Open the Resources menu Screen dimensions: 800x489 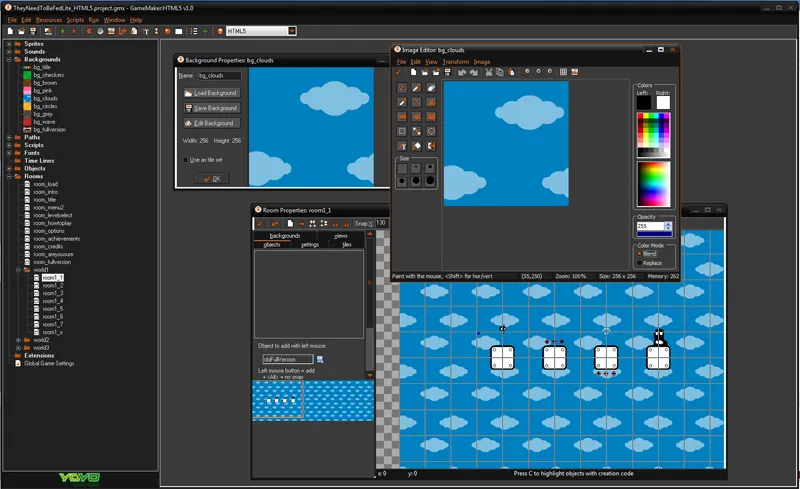pyautogui.click(x=49, y=20)
